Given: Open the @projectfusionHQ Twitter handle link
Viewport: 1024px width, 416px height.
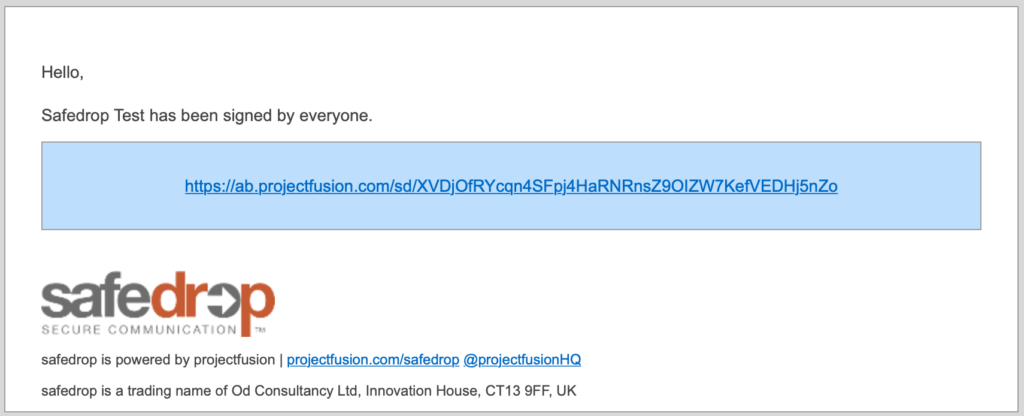Looking at the screenshot, I should [x=529, y=358].
